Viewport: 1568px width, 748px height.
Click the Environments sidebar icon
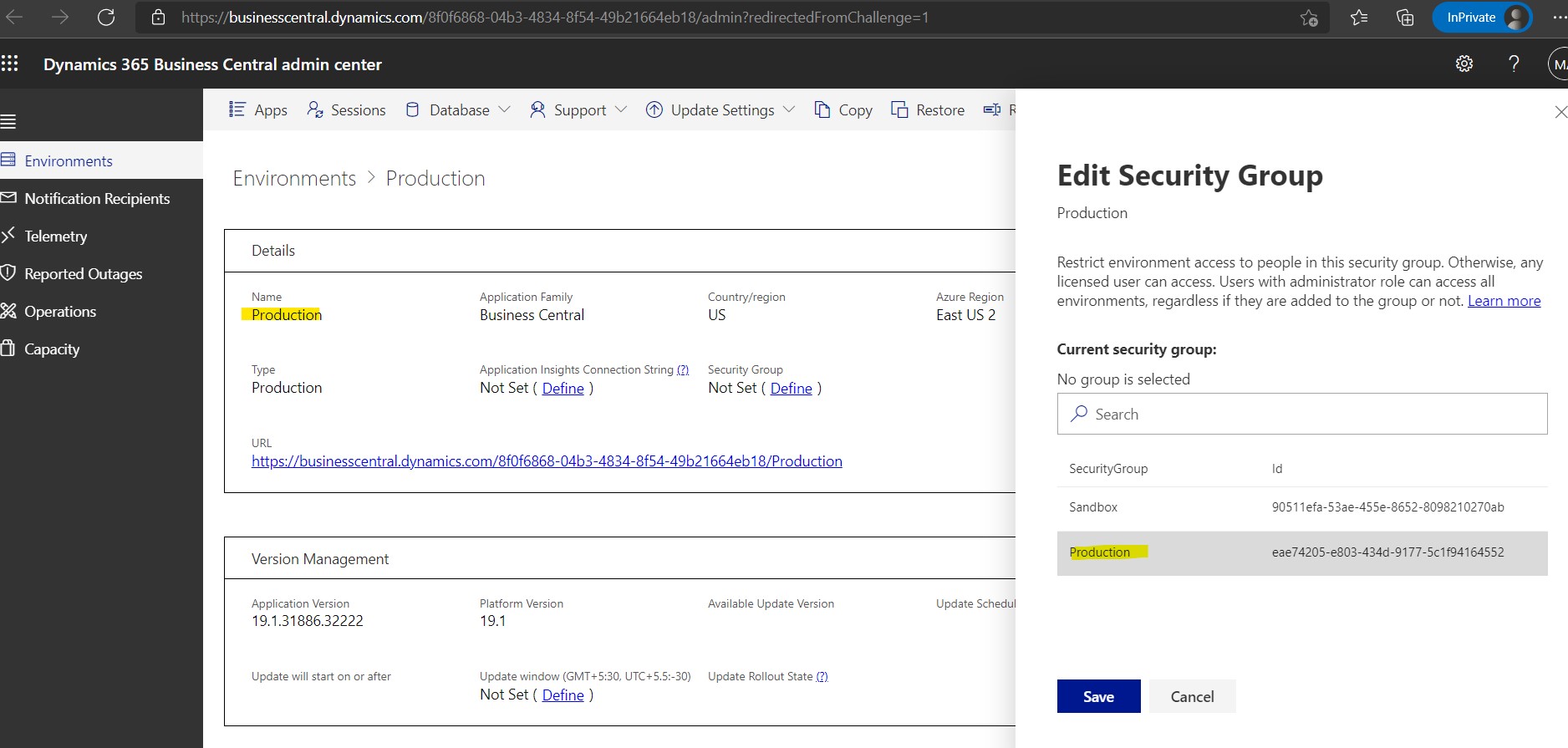[x=8, y=159]
